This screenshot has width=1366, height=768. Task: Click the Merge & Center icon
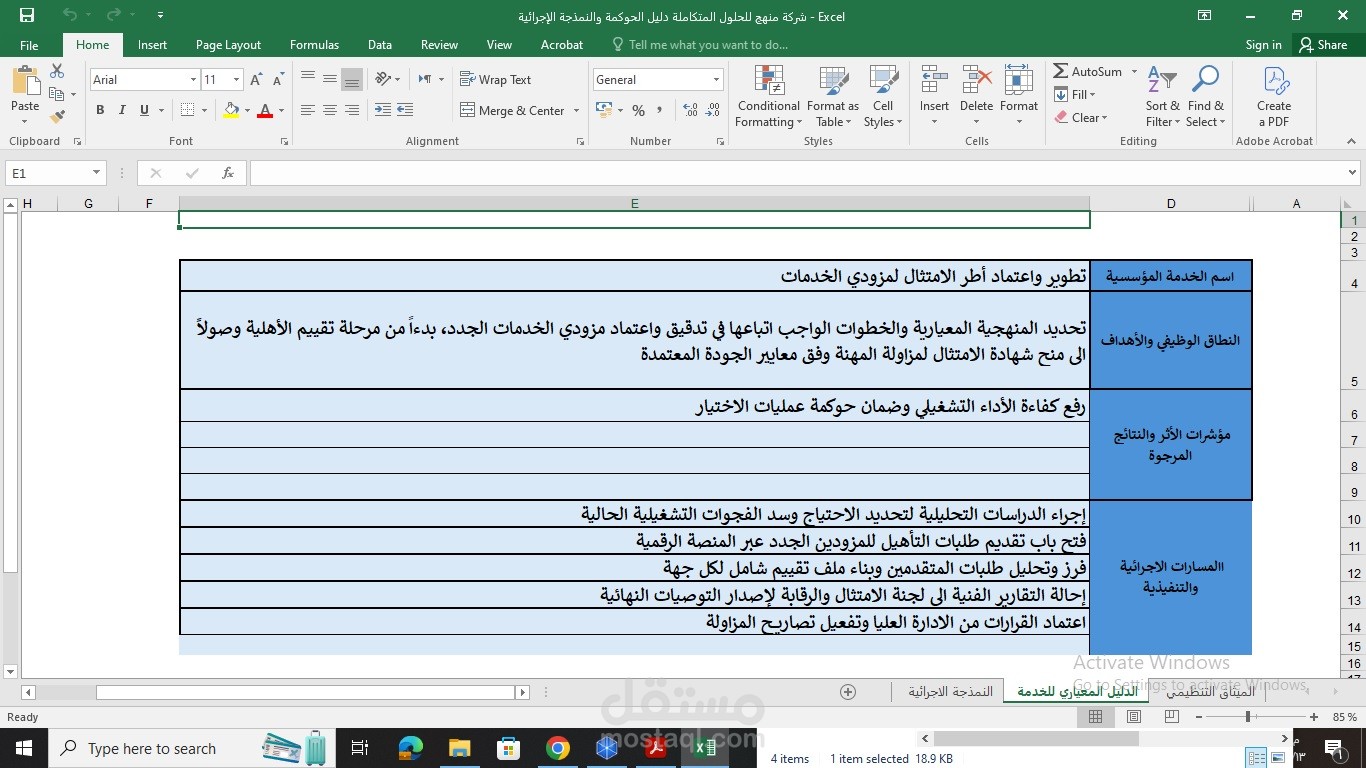[x=513, y=110]
